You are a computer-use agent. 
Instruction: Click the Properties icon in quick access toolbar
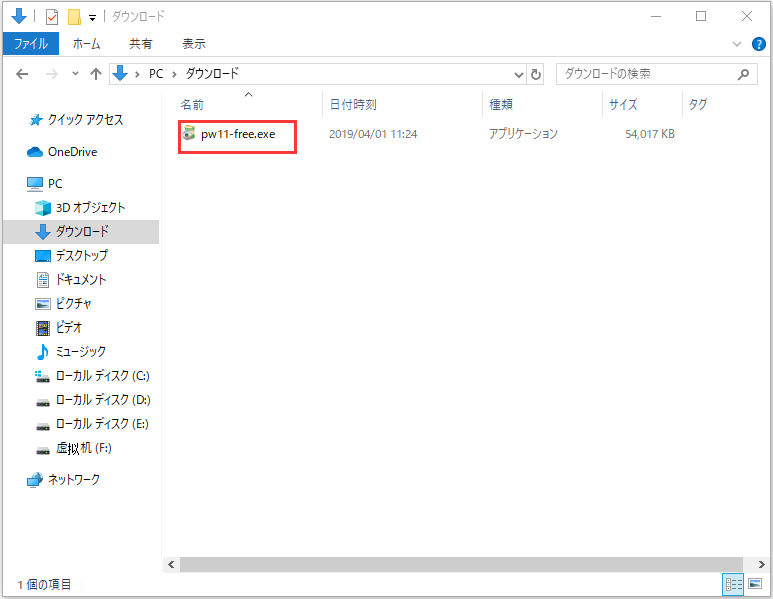pos(53,17)
